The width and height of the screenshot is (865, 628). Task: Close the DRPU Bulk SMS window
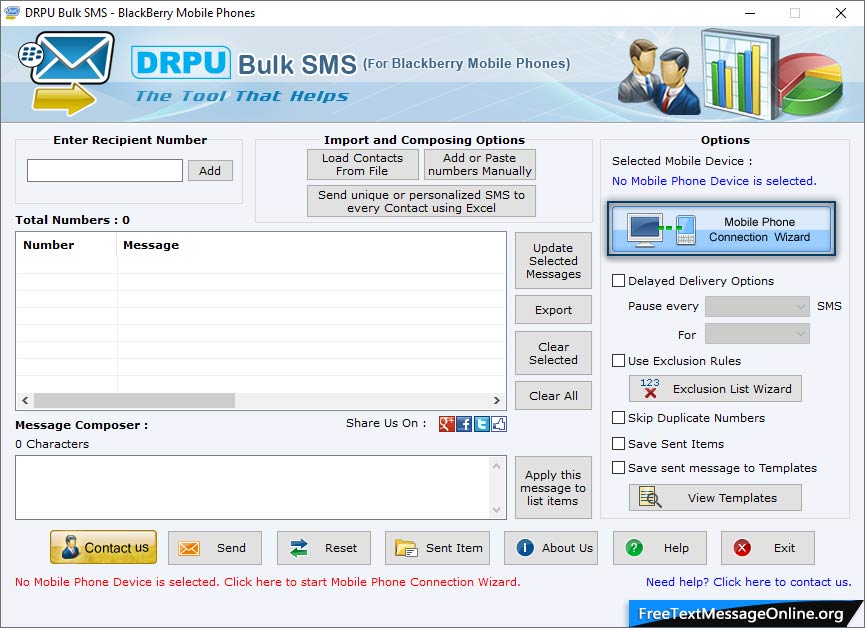tap(841, 13)
